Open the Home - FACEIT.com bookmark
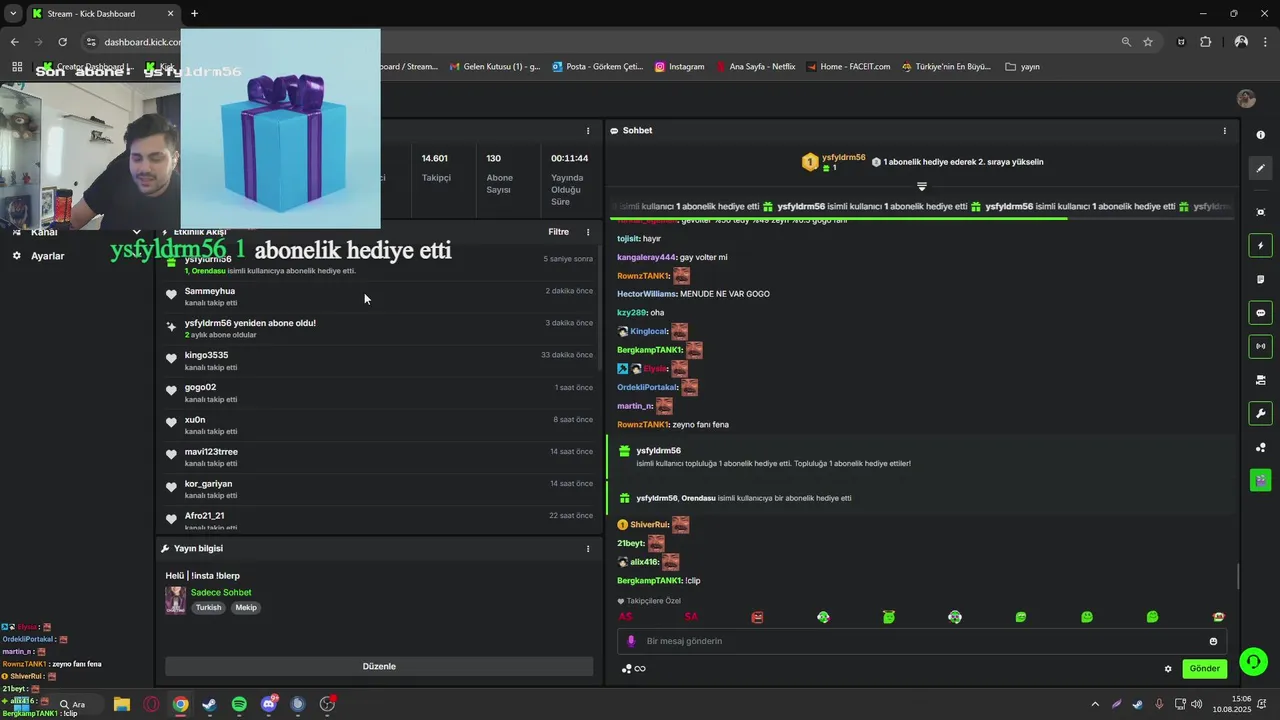This screenshot has width=1280, height=720. coord(847,67)
